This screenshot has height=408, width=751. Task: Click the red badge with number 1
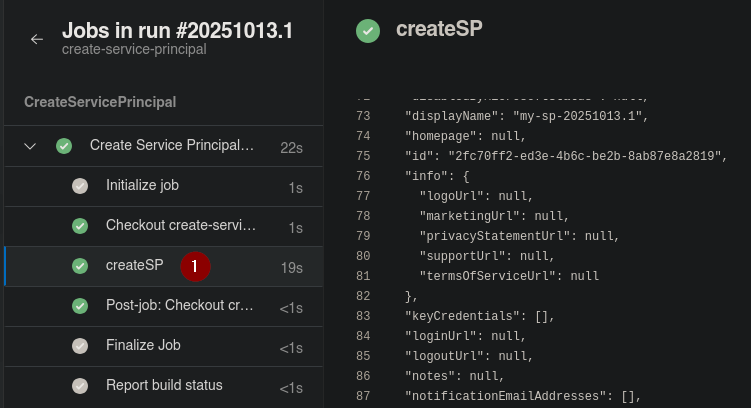coord(195,266)
